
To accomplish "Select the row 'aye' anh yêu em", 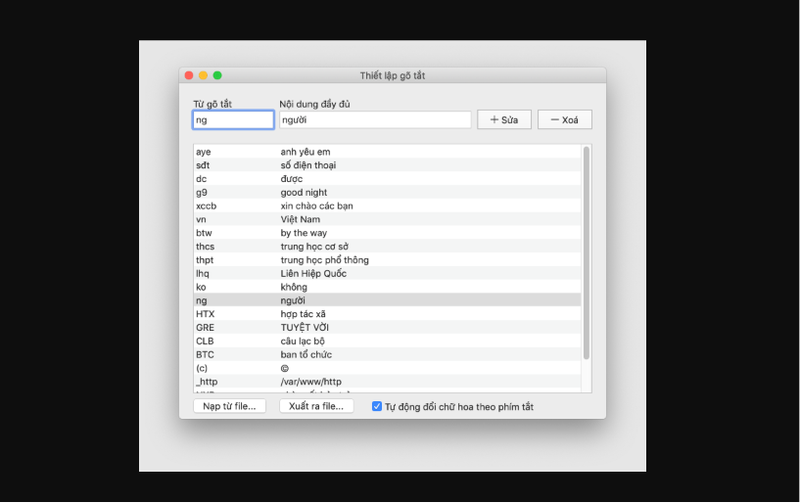I will pyautogui.click(x=387, y=152).
